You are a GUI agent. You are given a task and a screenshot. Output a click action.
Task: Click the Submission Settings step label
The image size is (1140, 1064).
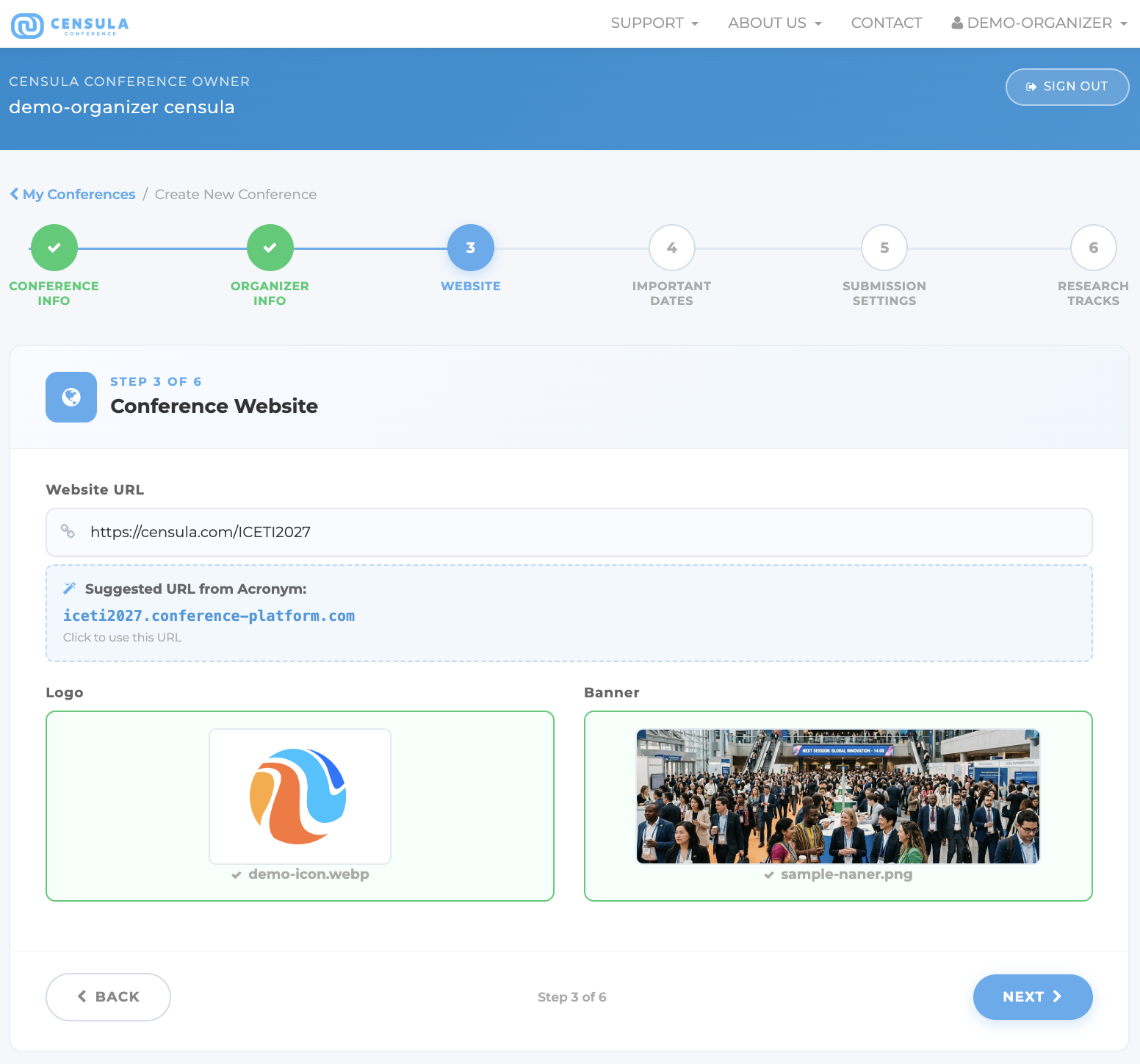click(x=884, y=293)
